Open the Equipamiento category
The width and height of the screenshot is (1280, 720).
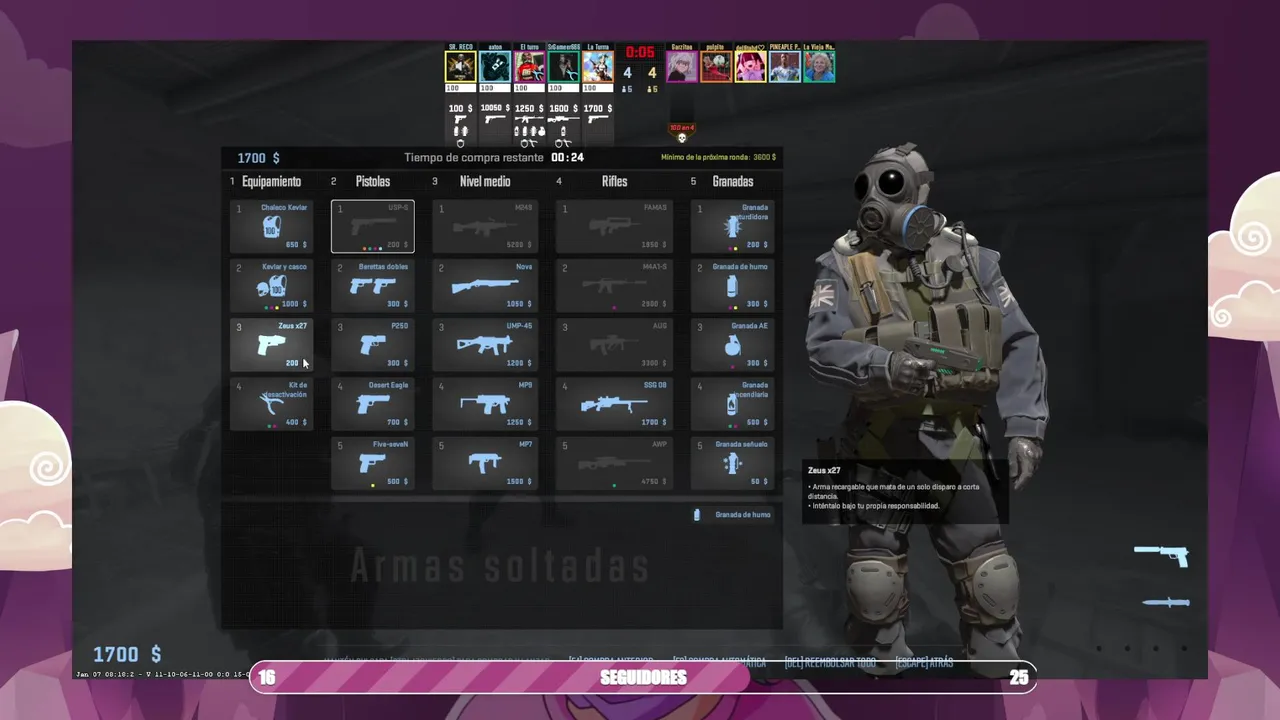(x=271, y=181)
